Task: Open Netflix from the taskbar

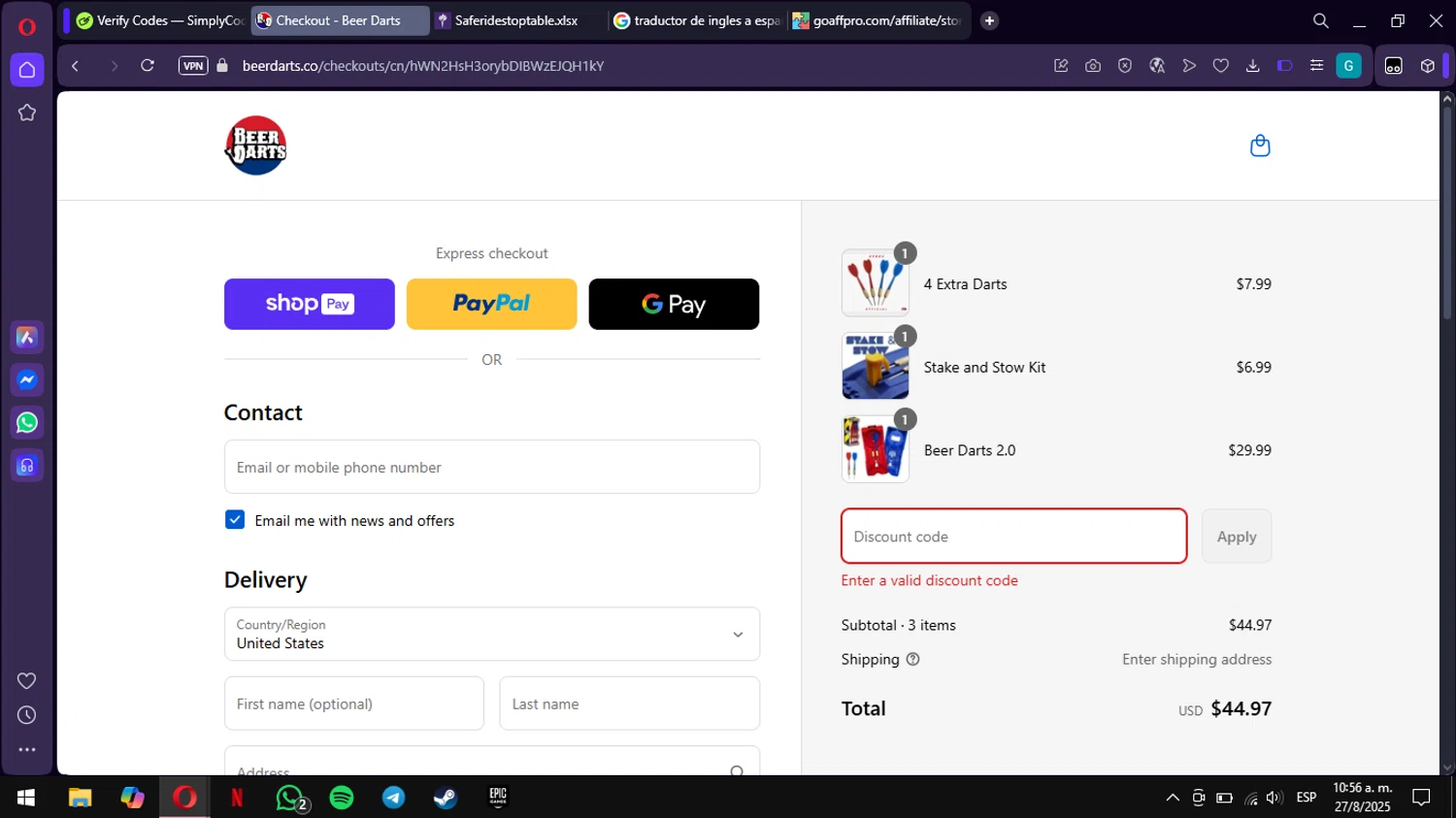Action: point(237,798)
